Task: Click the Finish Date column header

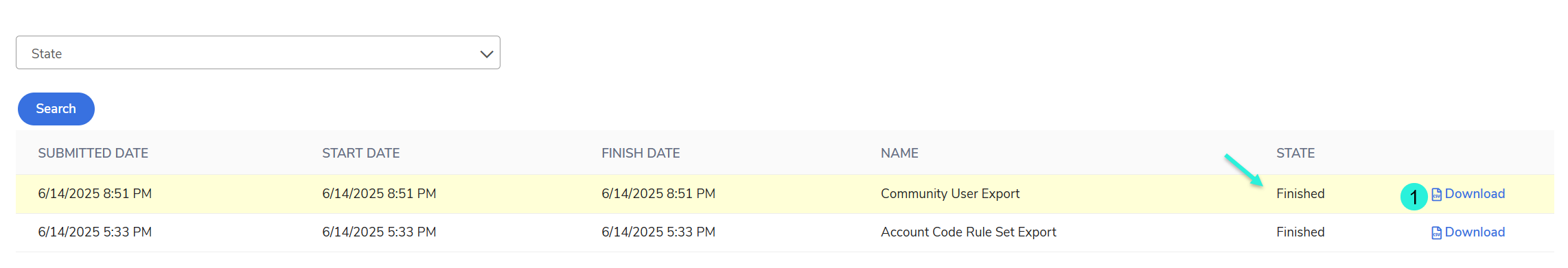Action: (641, 153)
